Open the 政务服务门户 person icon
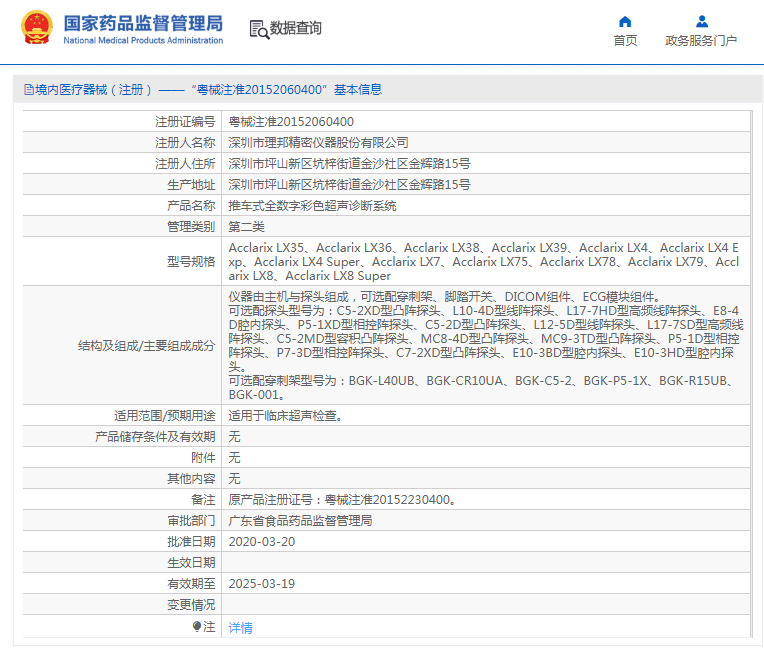 (x=702, y=21)
